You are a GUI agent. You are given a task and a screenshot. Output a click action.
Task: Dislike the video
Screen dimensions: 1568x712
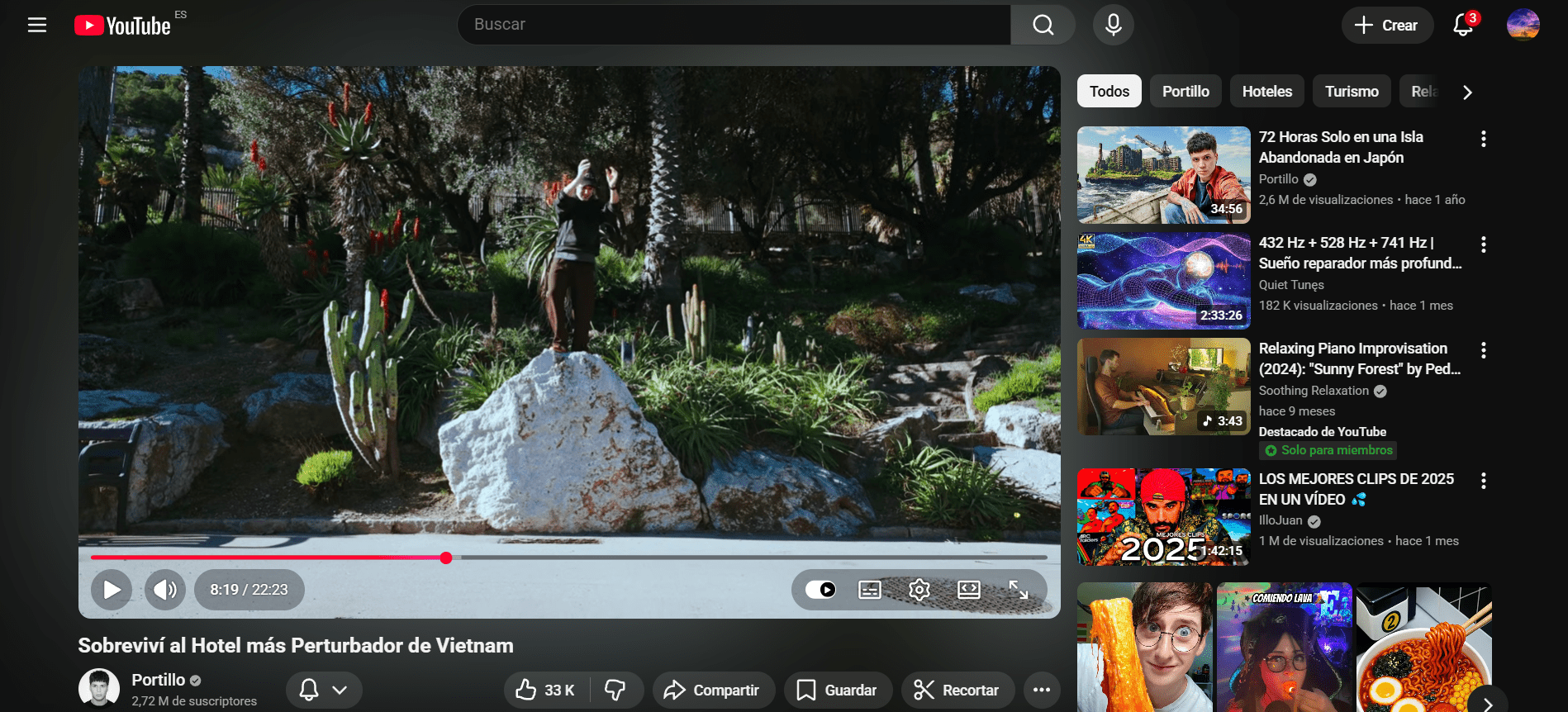click(615, 690)
